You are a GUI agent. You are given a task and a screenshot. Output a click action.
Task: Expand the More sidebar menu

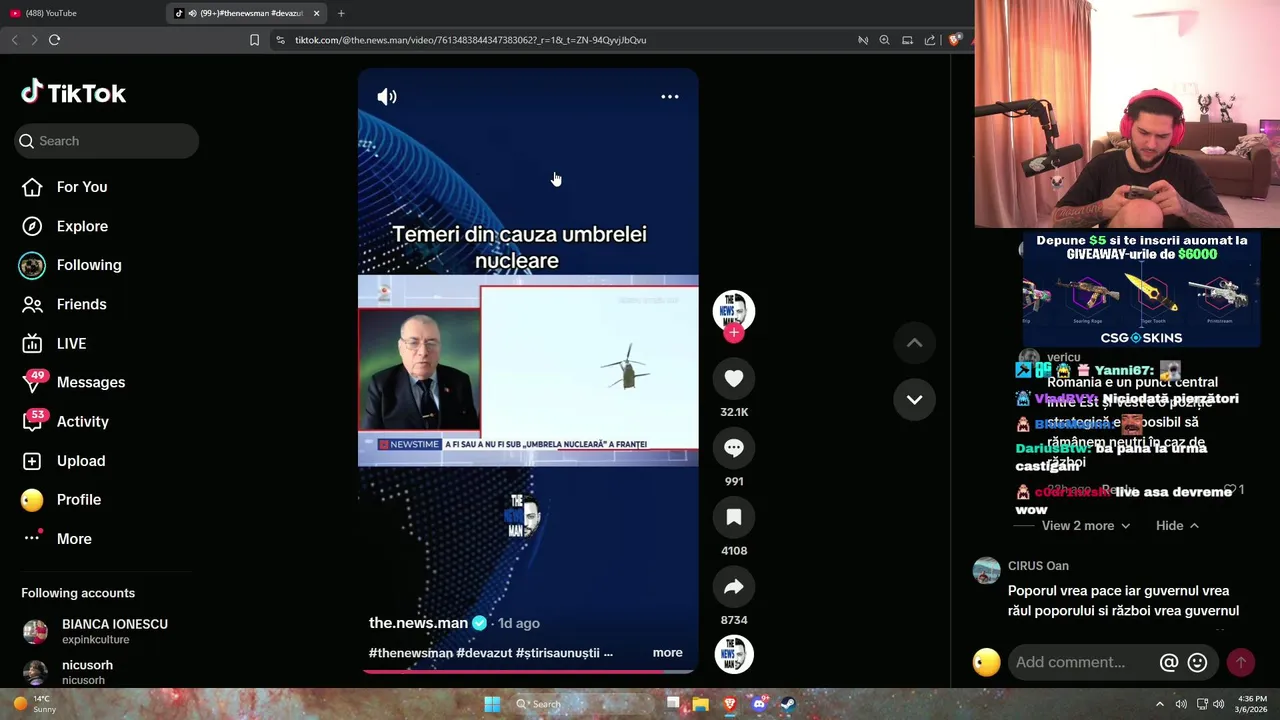[x=57, y=539]
